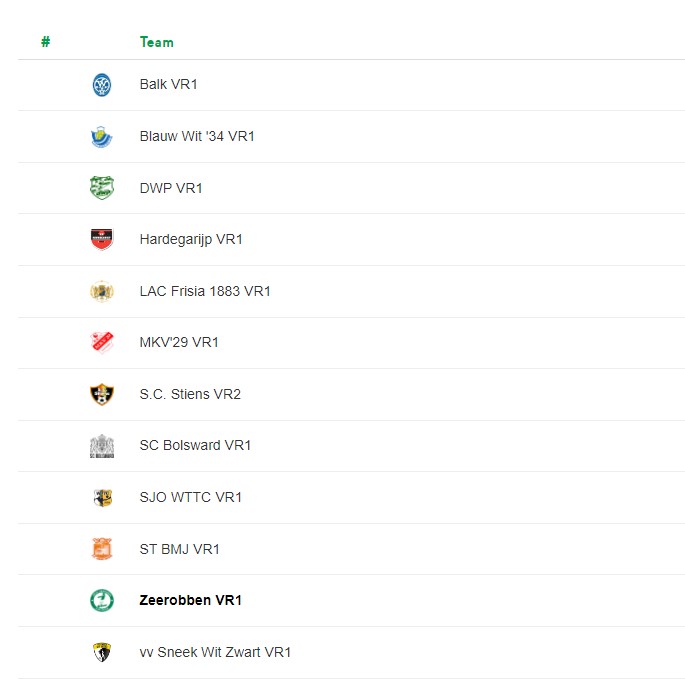685x688 pixels.
Task: Select the DWP VR1 team name
Action: [171, 188]
